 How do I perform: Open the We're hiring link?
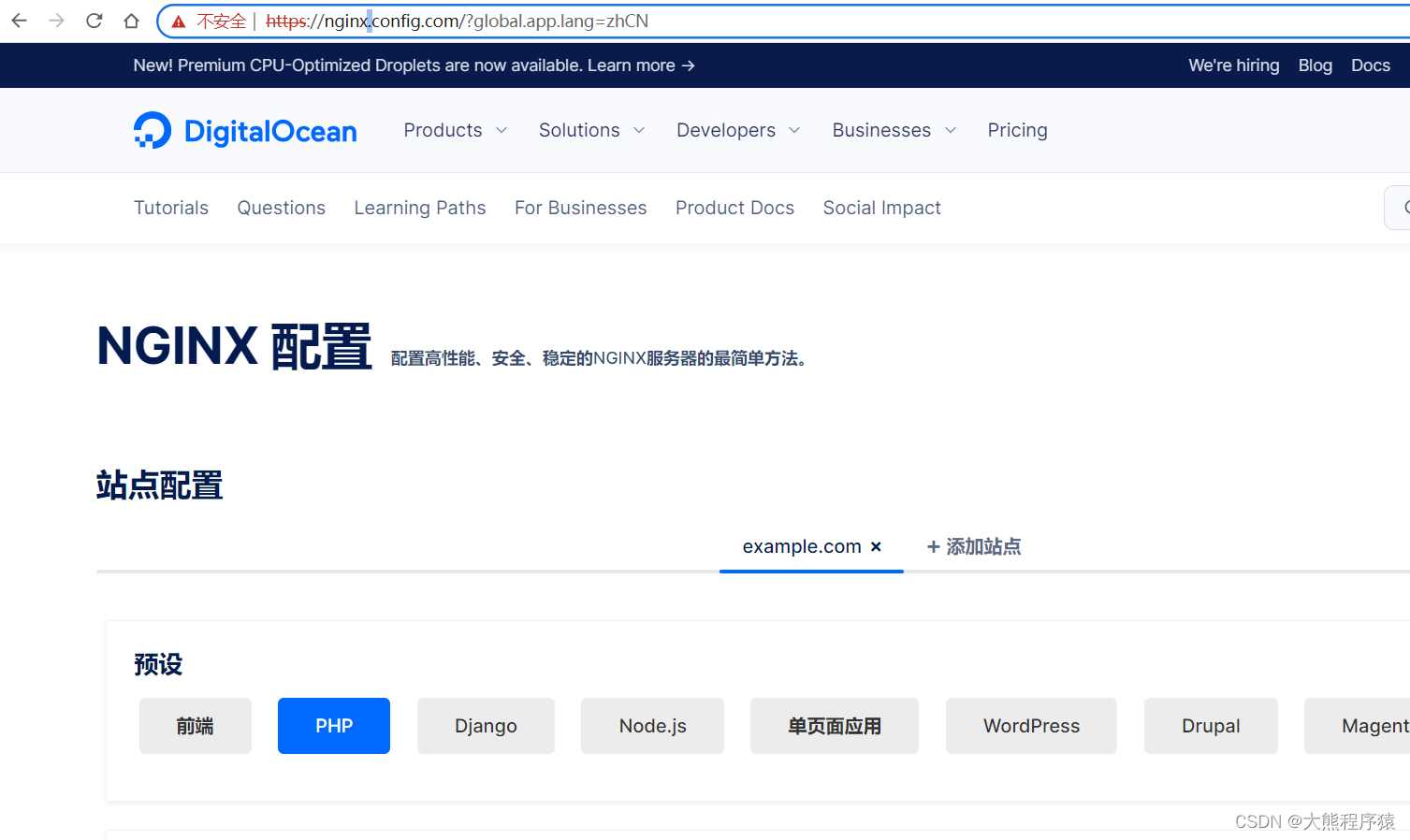click(1233, 65)
